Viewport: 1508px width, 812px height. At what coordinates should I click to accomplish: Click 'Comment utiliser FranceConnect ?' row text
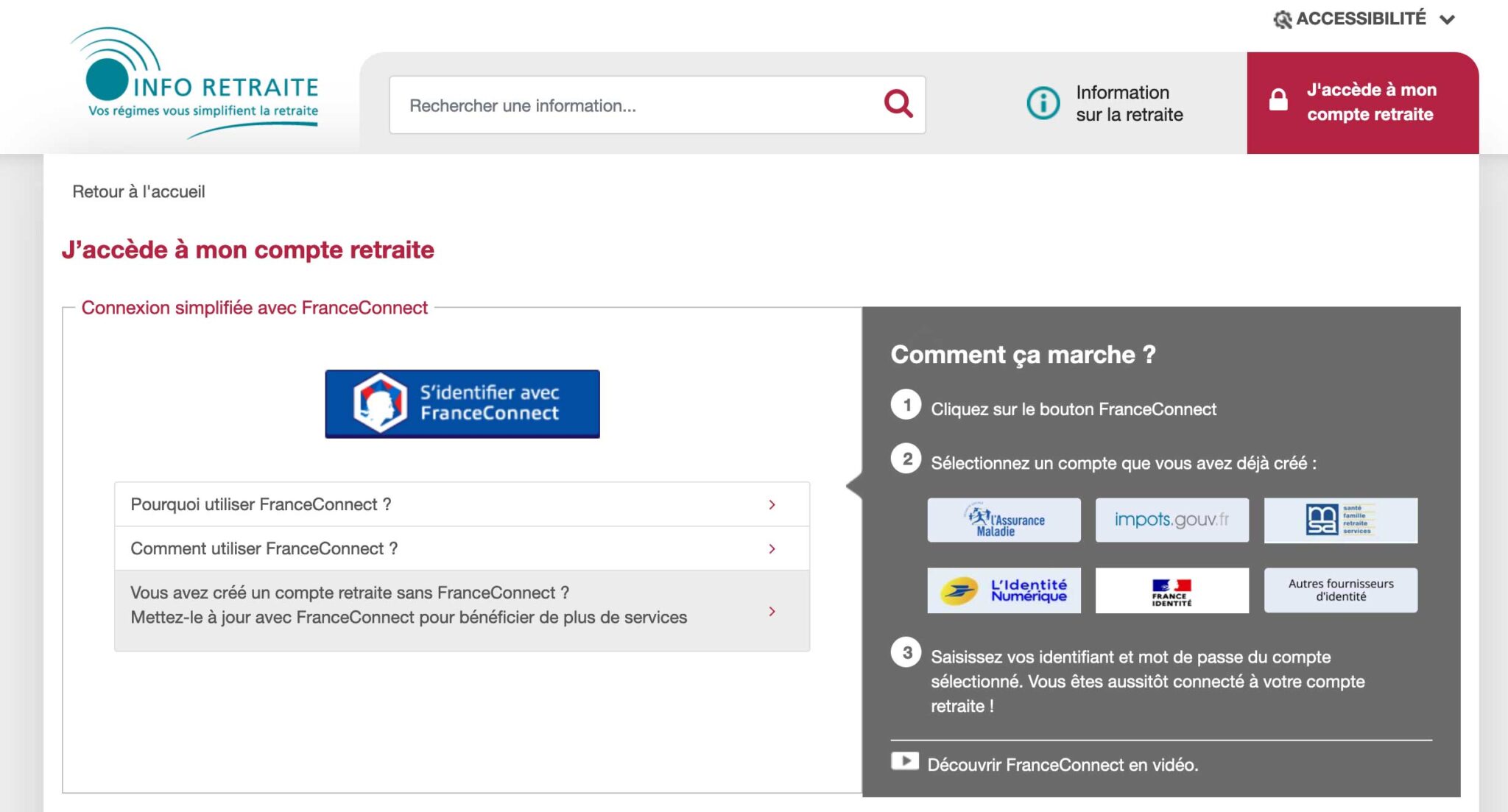coord(264,548)
